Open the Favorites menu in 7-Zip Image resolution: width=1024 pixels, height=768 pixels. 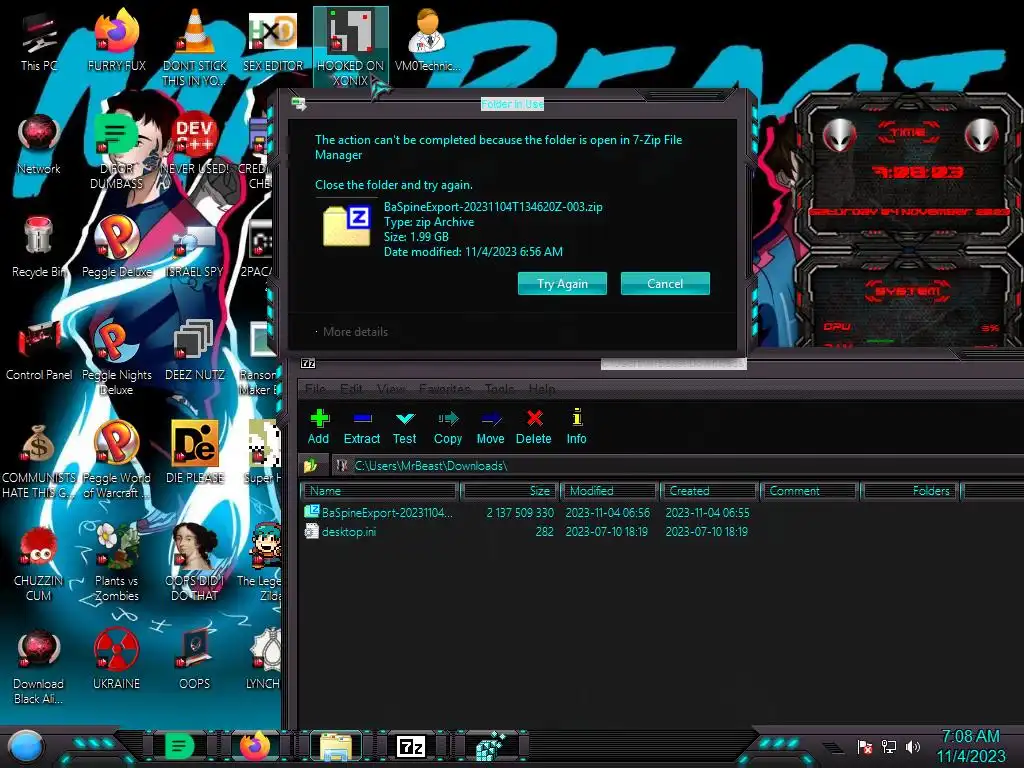click(445, 389)
